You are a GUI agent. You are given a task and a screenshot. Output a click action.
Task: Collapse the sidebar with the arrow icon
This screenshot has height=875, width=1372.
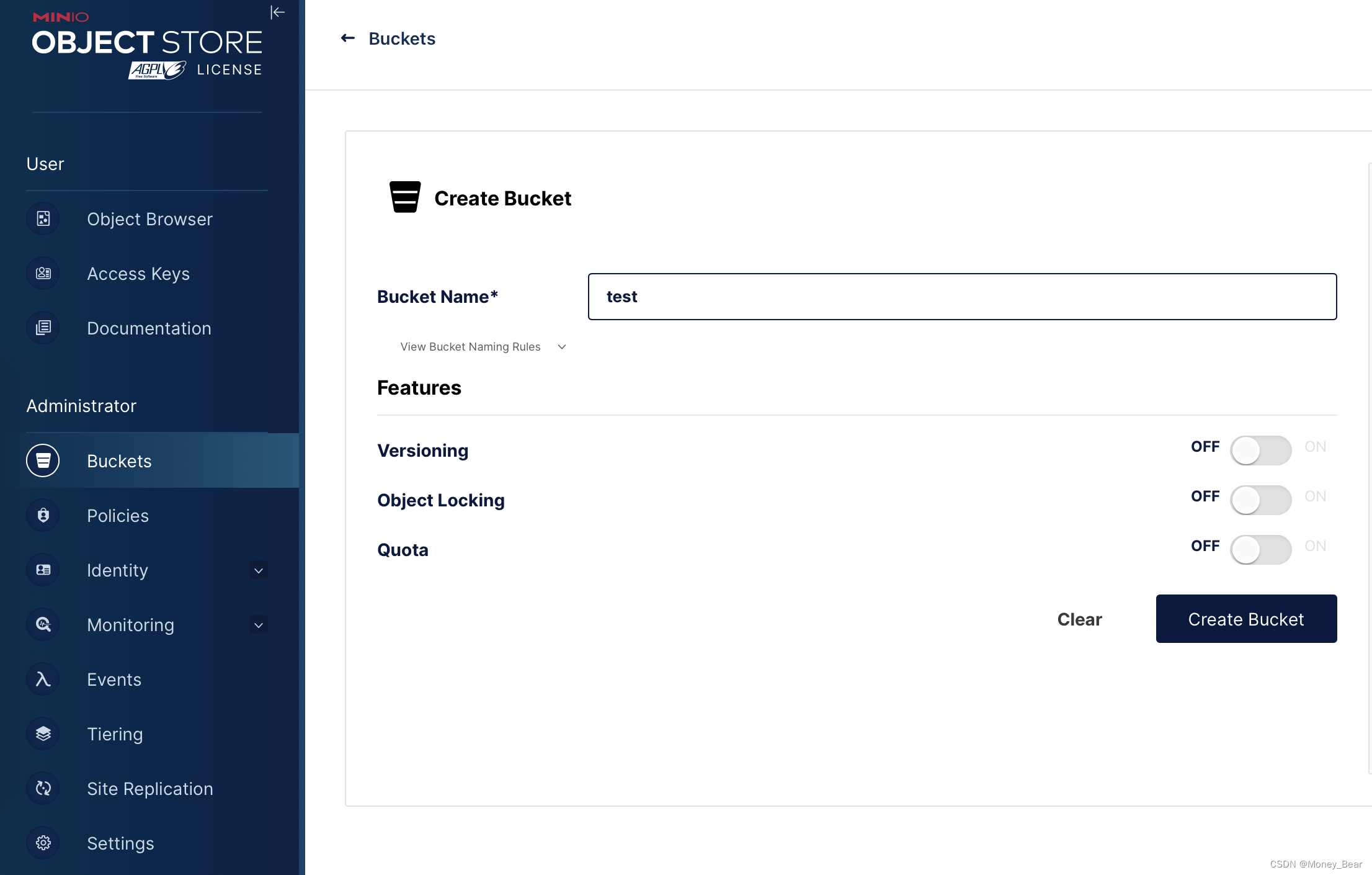click(277, 12)
